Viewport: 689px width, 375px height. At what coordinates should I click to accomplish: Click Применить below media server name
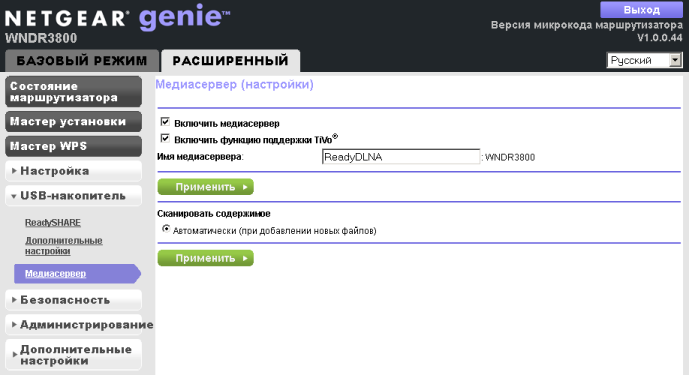pos(206,187)
